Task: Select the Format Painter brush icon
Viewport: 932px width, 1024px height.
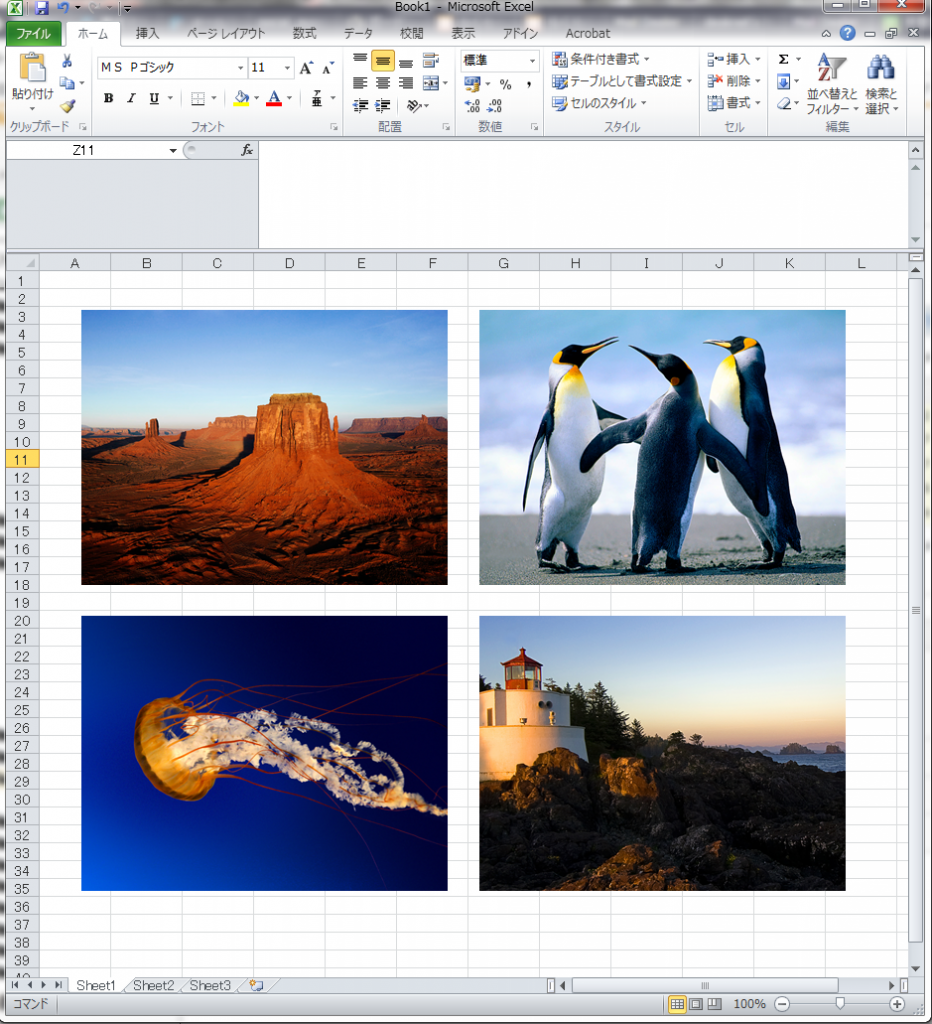Action: tap(67, 106)
